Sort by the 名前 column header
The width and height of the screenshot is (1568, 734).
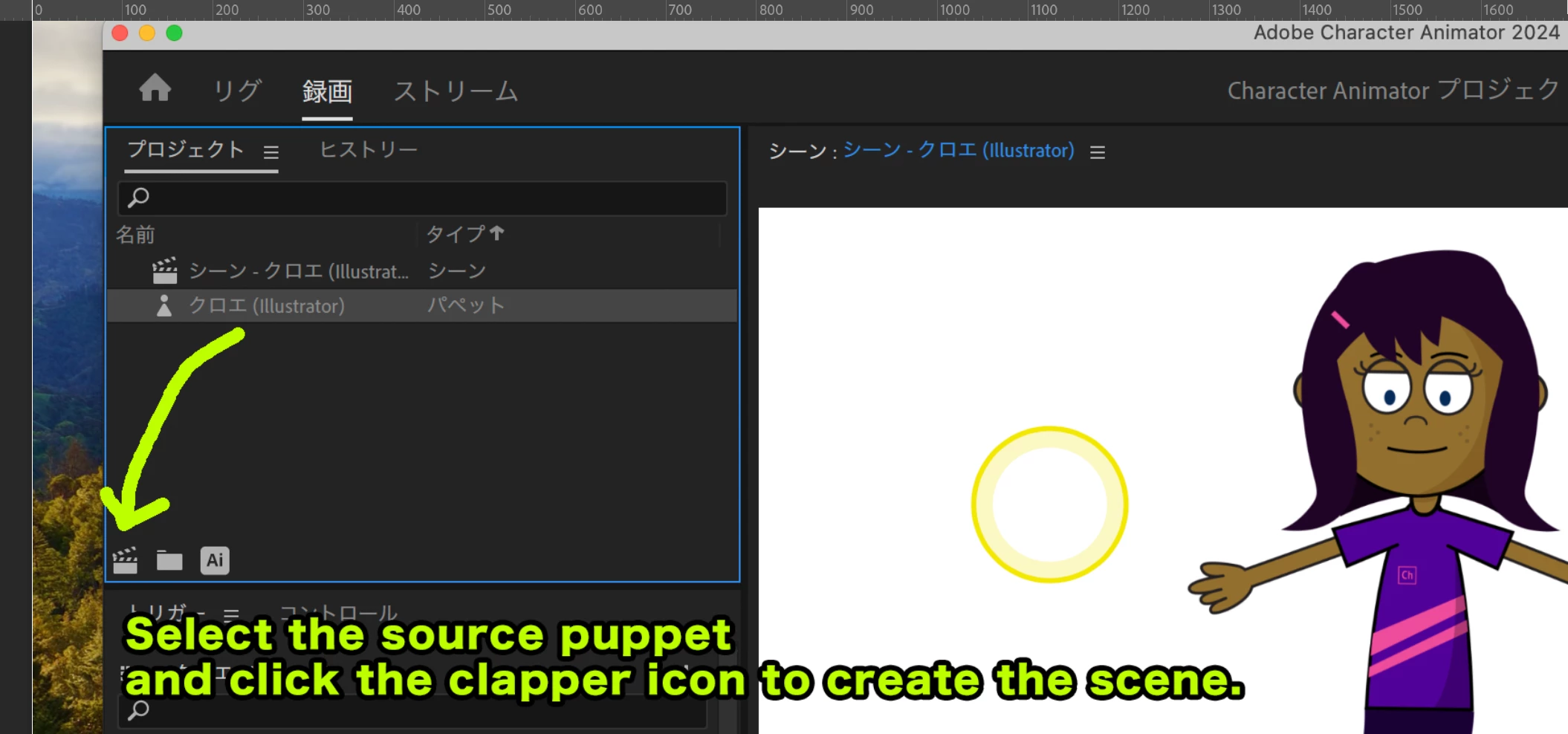pos(135,235)
